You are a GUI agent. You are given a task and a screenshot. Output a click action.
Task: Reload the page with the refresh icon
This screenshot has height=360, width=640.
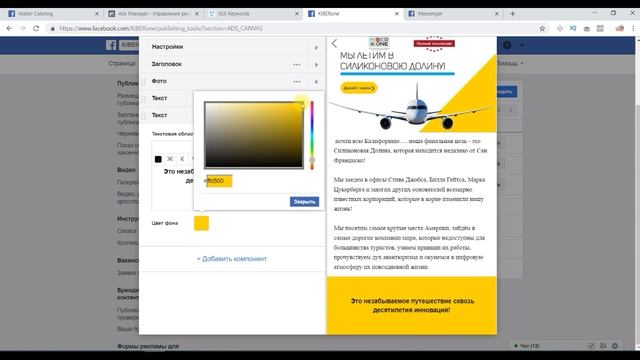(x=36, y=28)
